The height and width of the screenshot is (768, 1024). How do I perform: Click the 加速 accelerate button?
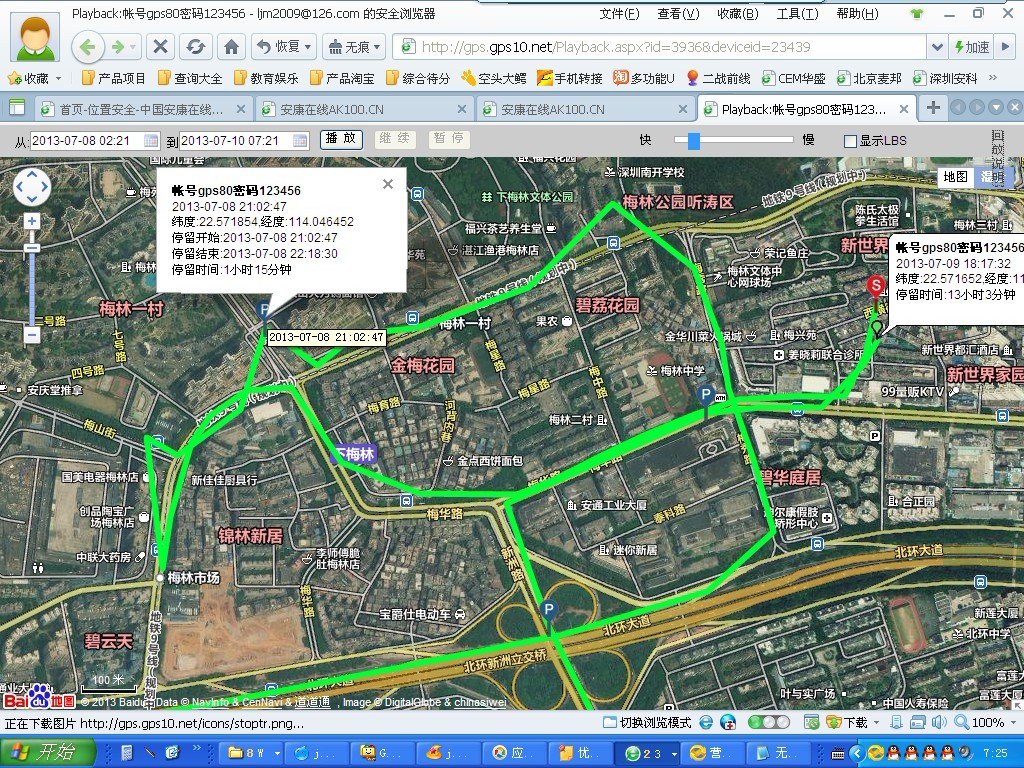point(971,47)
